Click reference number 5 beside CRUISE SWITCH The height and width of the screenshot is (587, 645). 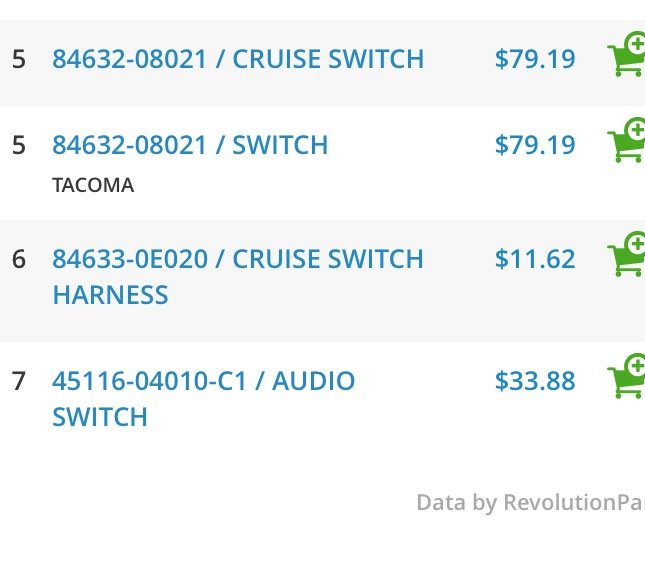pyautogui.click(x=19, y=59)
